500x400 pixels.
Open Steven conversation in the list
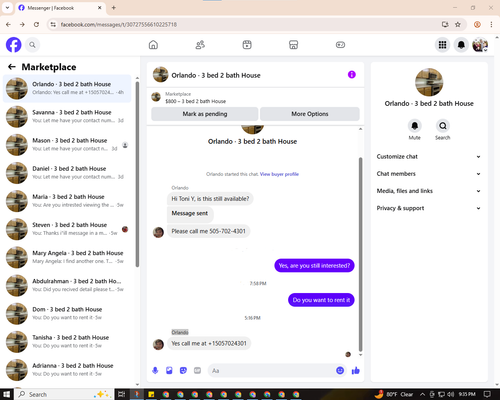click(x=67, y=229)
